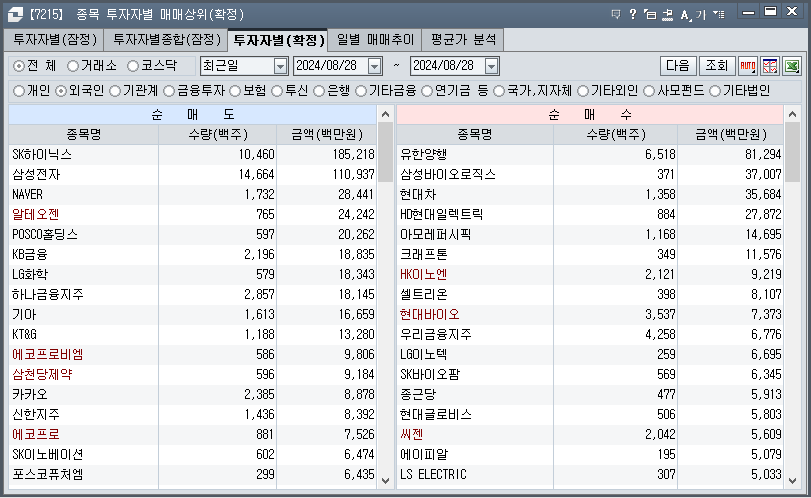This screenshot has width=811, height=498.
Task: Choose the 개인 investor radio button
Action: click(19, 91)
